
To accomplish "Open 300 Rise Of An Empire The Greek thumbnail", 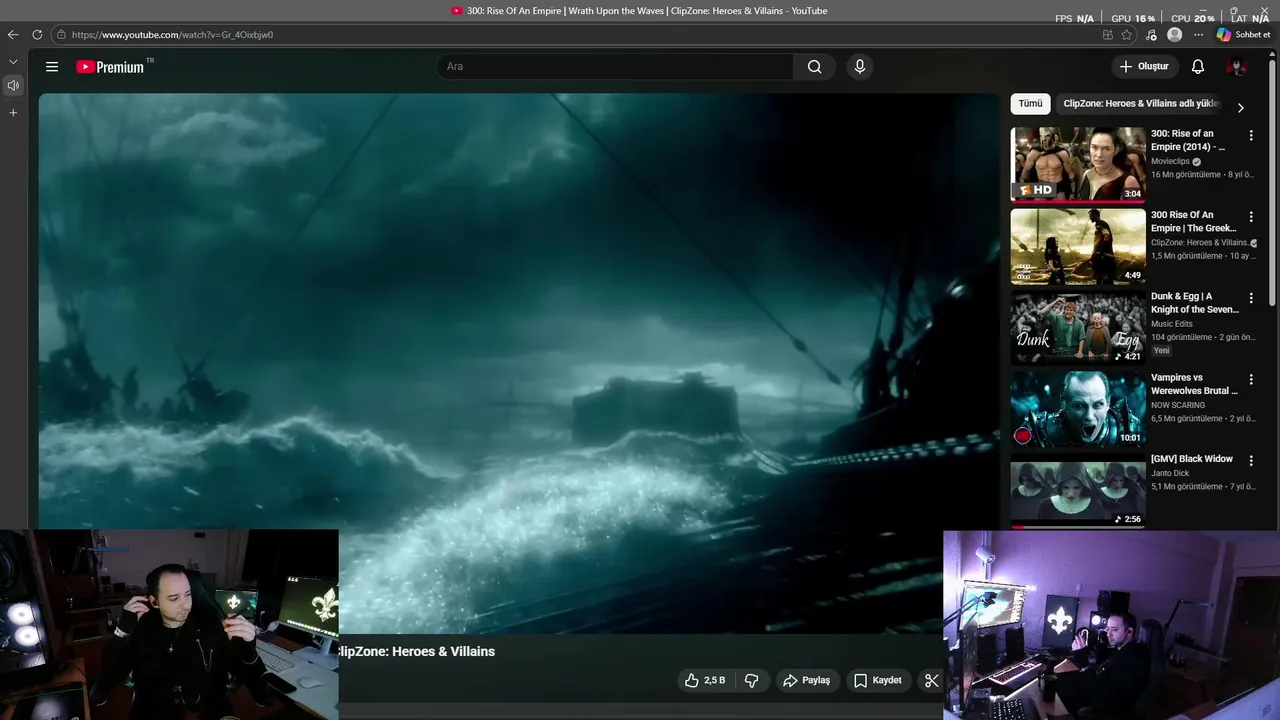I will pyautogui.click(x=1078, y=246).
